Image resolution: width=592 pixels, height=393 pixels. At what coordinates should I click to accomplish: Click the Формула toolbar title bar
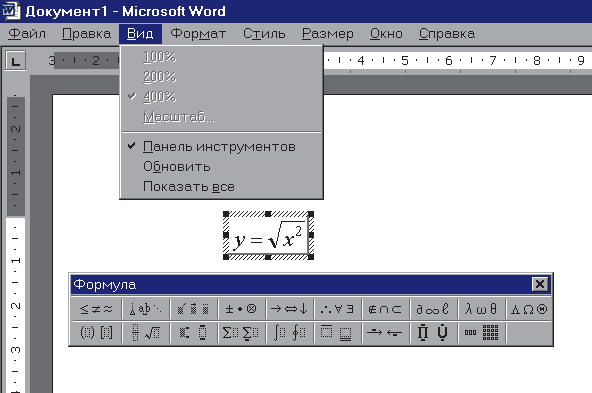(301, 284)
